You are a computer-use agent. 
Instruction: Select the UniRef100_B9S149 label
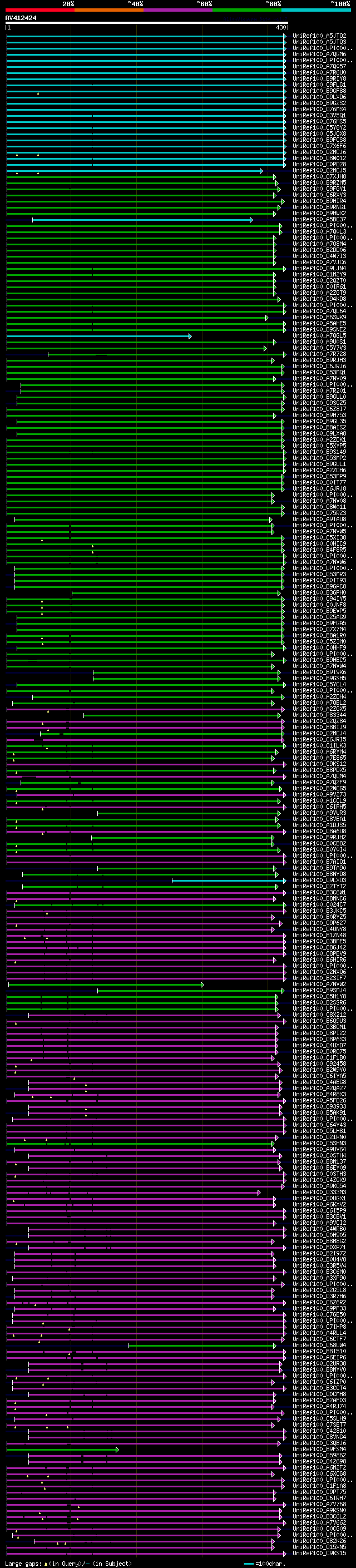tap(319, 452)
